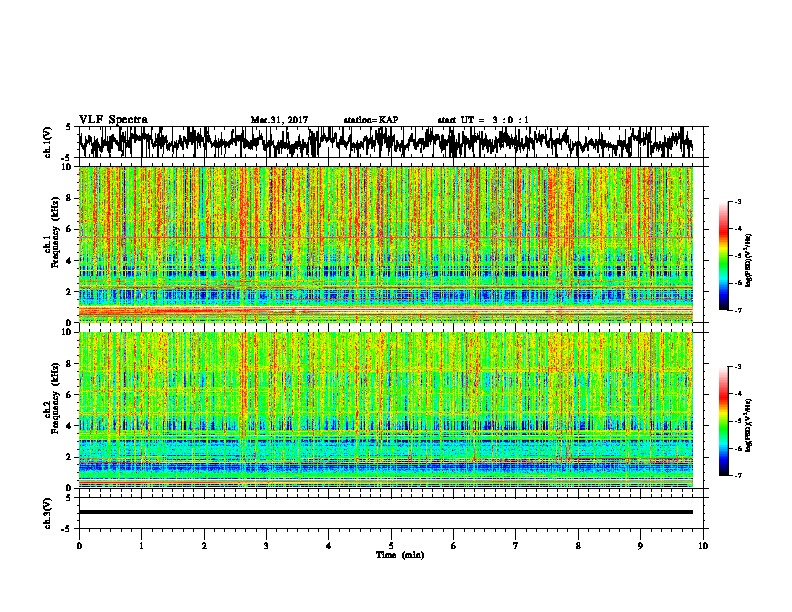Click the 'station=KAP' header label
Screen dimensions: 792x612
371,120
